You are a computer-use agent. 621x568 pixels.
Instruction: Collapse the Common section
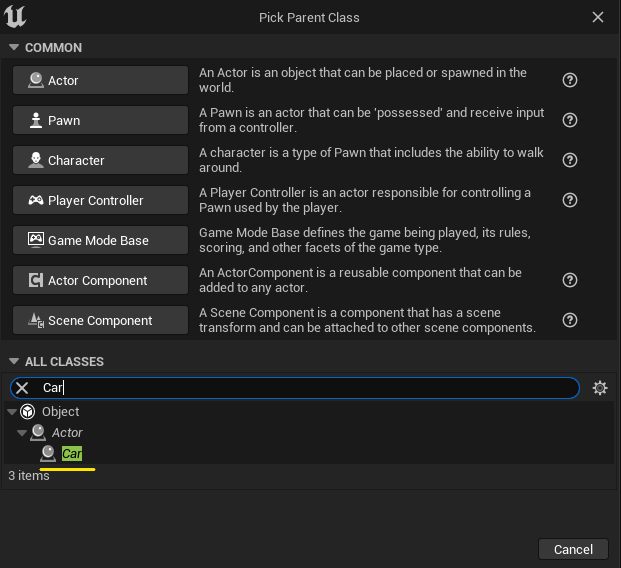click(14, 48)
